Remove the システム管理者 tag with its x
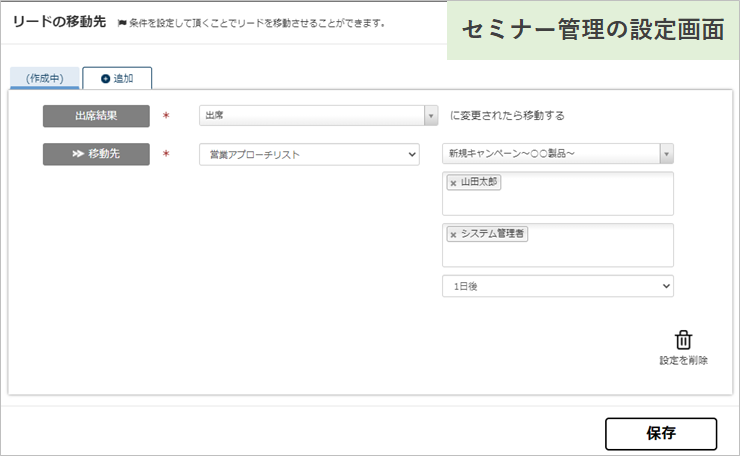 453,235
